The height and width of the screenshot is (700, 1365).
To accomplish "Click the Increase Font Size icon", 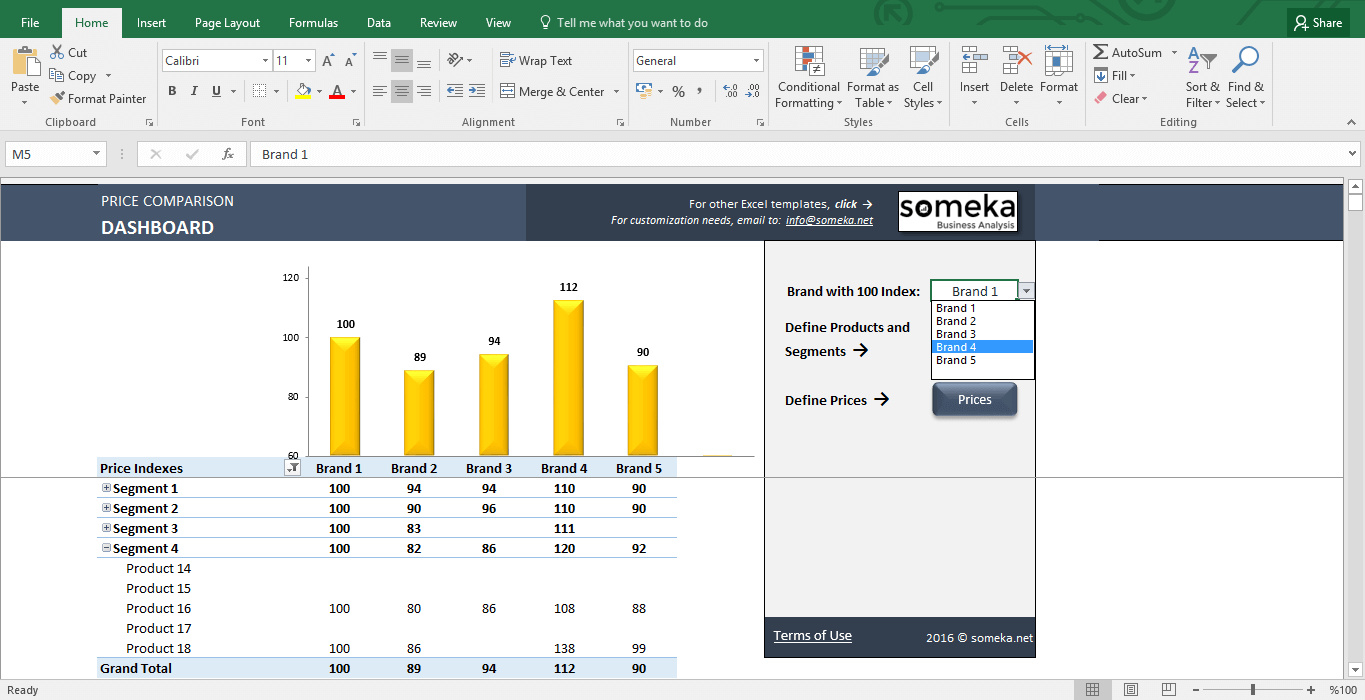I will [328, 61].
